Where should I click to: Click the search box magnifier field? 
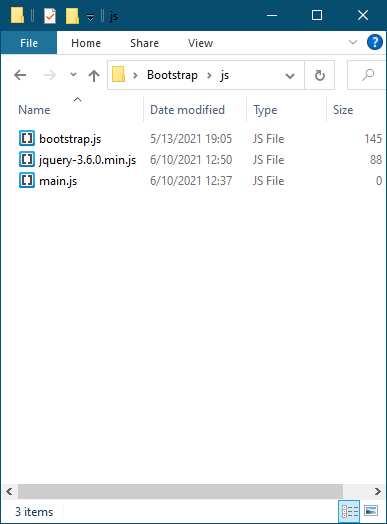tap(367, 75)
